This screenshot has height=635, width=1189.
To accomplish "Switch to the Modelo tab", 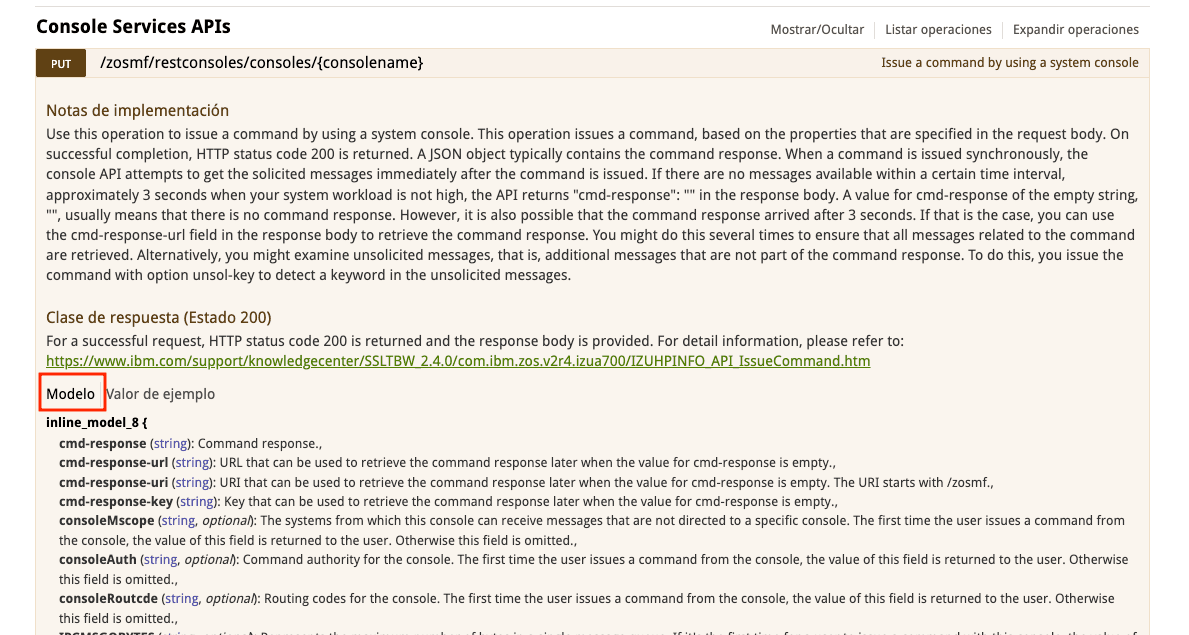I will point(71,394).
